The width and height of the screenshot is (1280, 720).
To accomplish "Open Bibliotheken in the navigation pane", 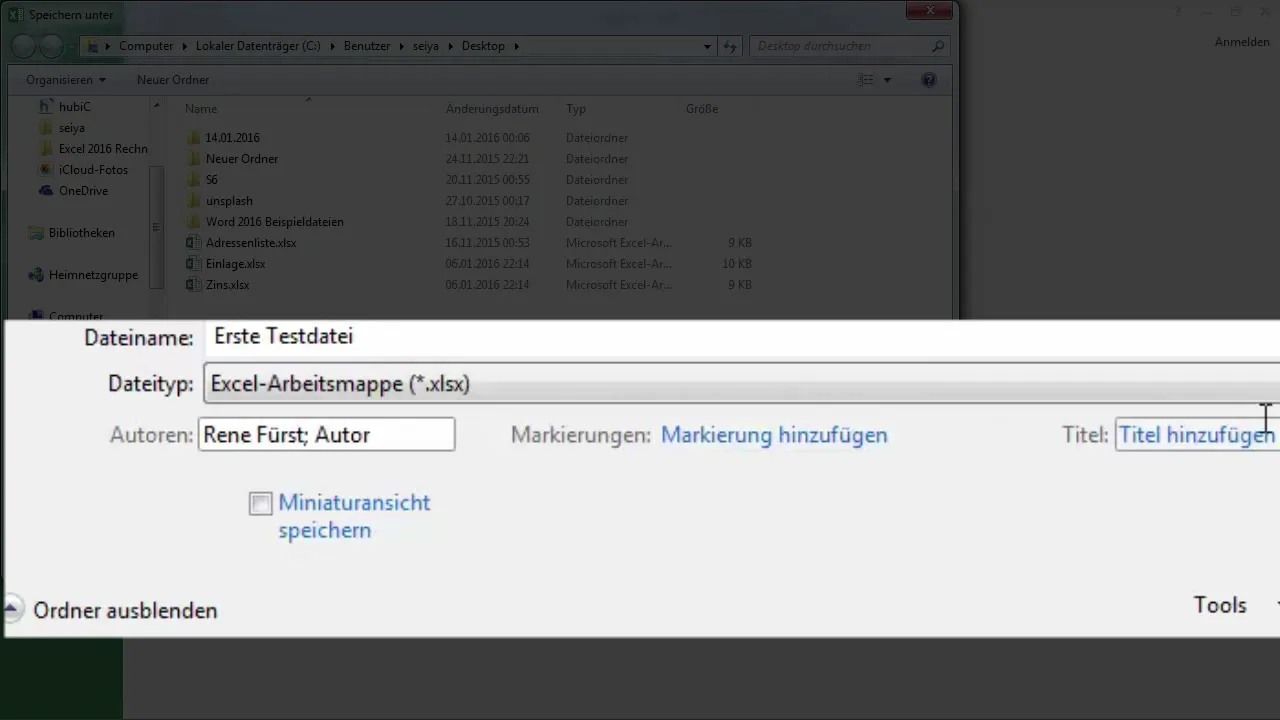I will tap(82, 233).
